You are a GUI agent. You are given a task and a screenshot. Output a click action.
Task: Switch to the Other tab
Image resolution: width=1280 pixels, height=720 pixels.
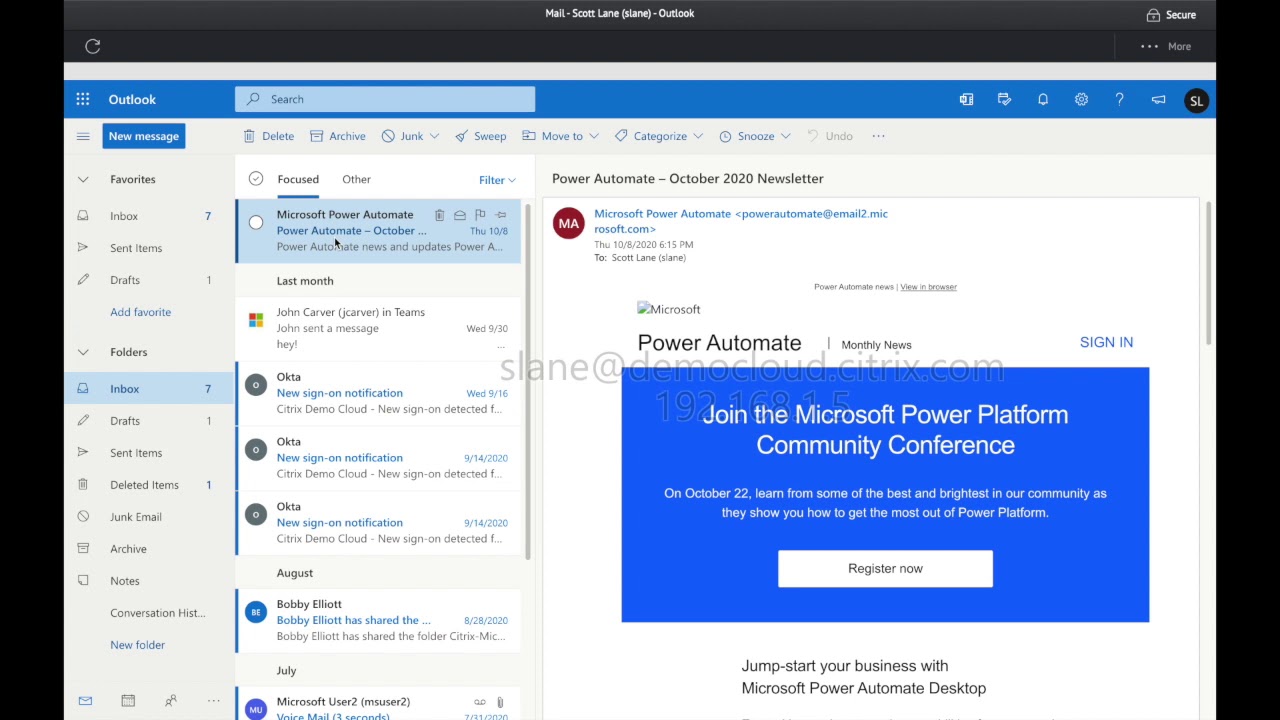click(x=356, y=179)
